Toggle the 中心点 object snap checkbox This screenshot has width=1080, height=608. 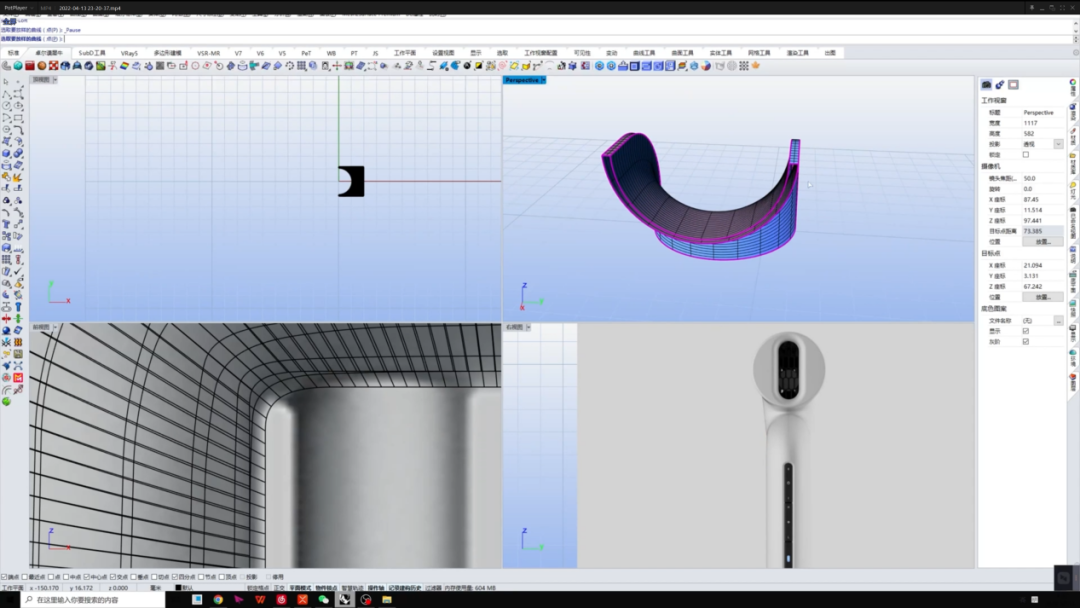(x=86, y=577)
